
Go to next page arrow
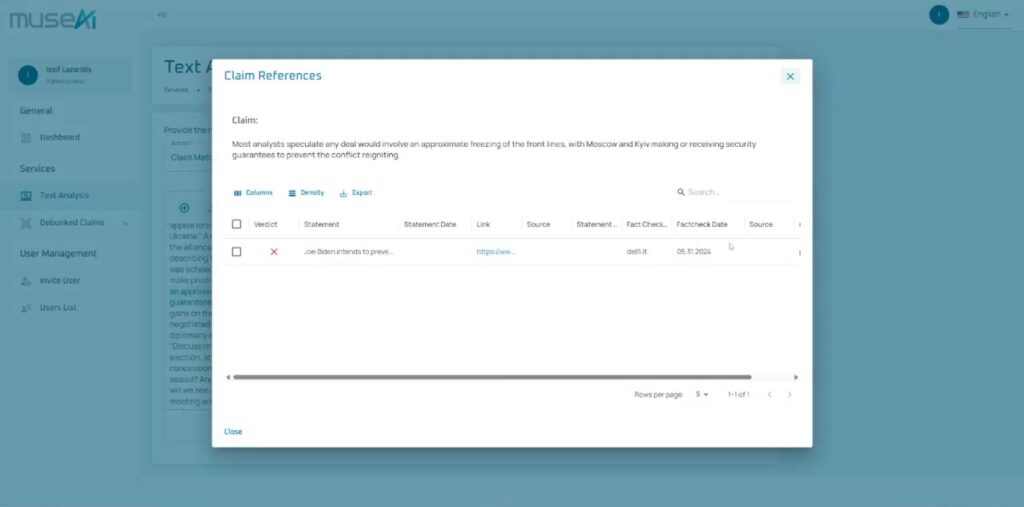tap(789, 395)
